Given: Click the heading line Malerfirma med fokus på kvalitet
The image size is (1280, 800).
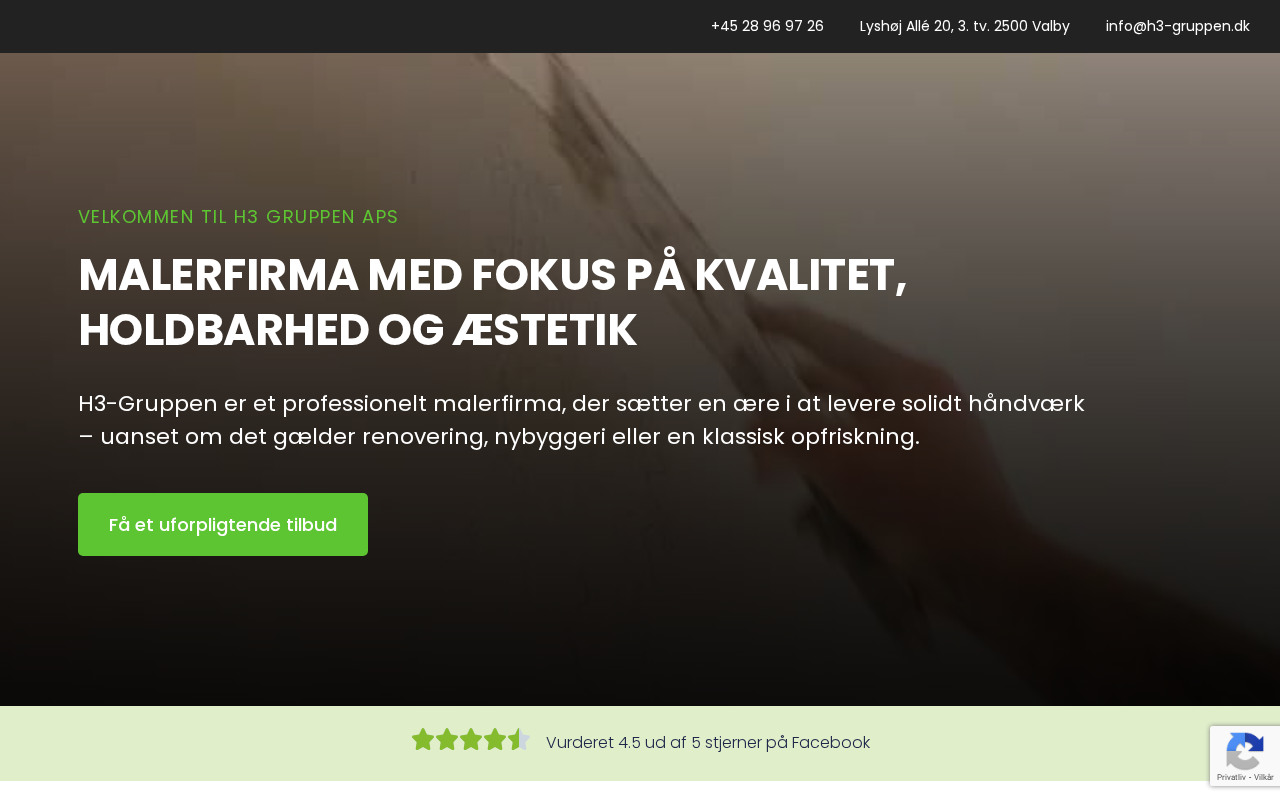Looking at the screenshot, I should tap(493, 275).
